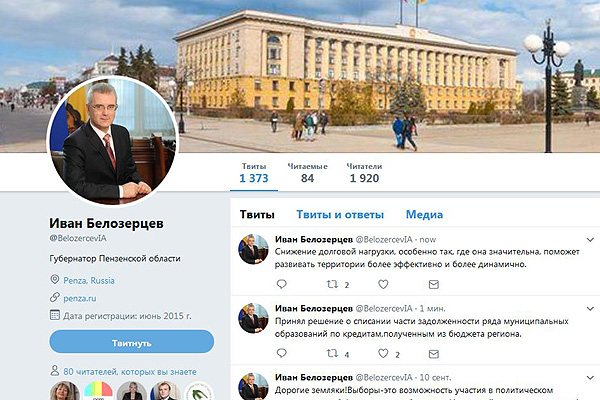
Task: Show the Читаемые list of 84
Action: coord(307,173)
